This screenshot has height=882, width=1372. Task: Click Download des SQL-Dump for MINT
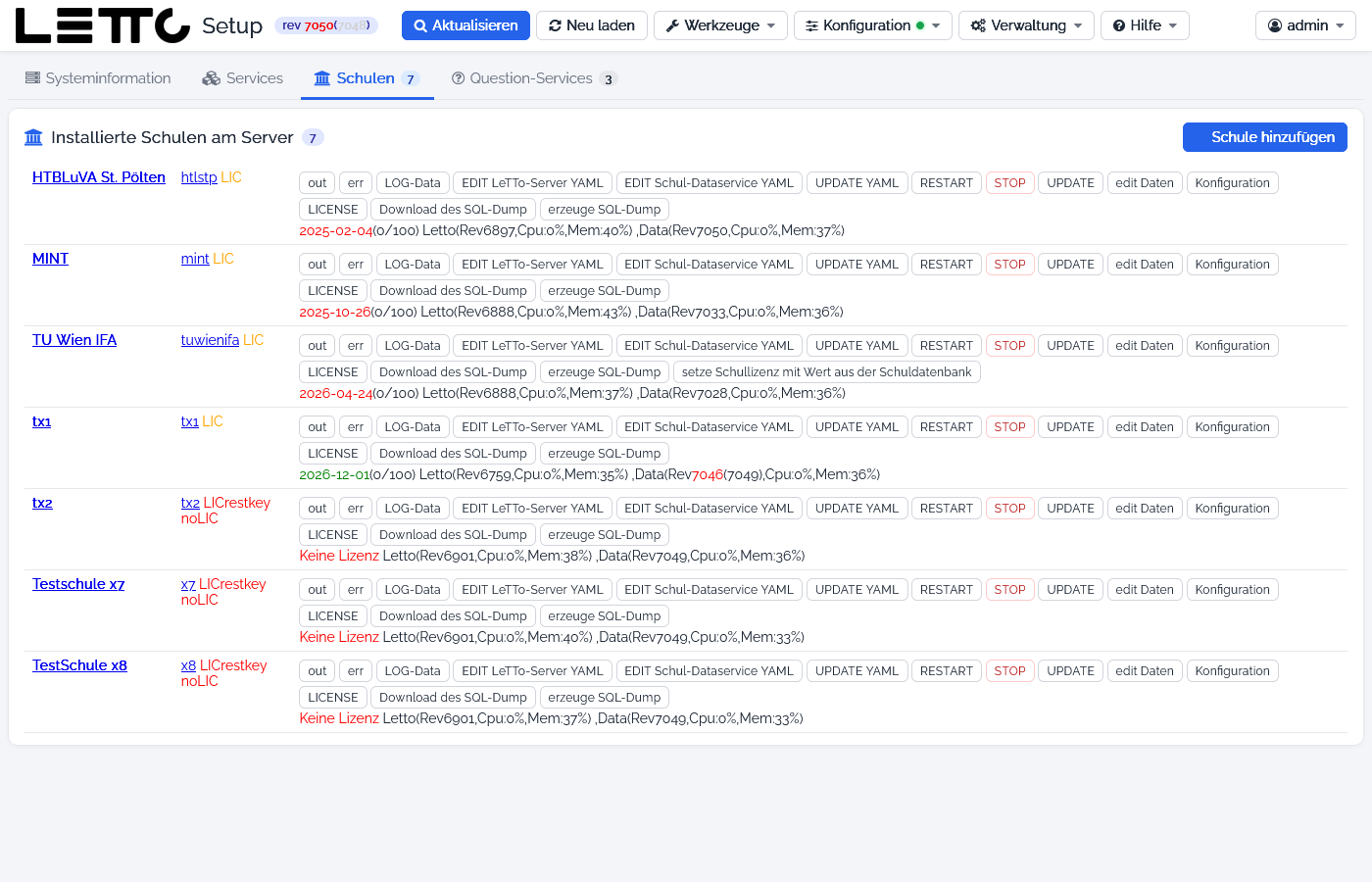[453, 291]
